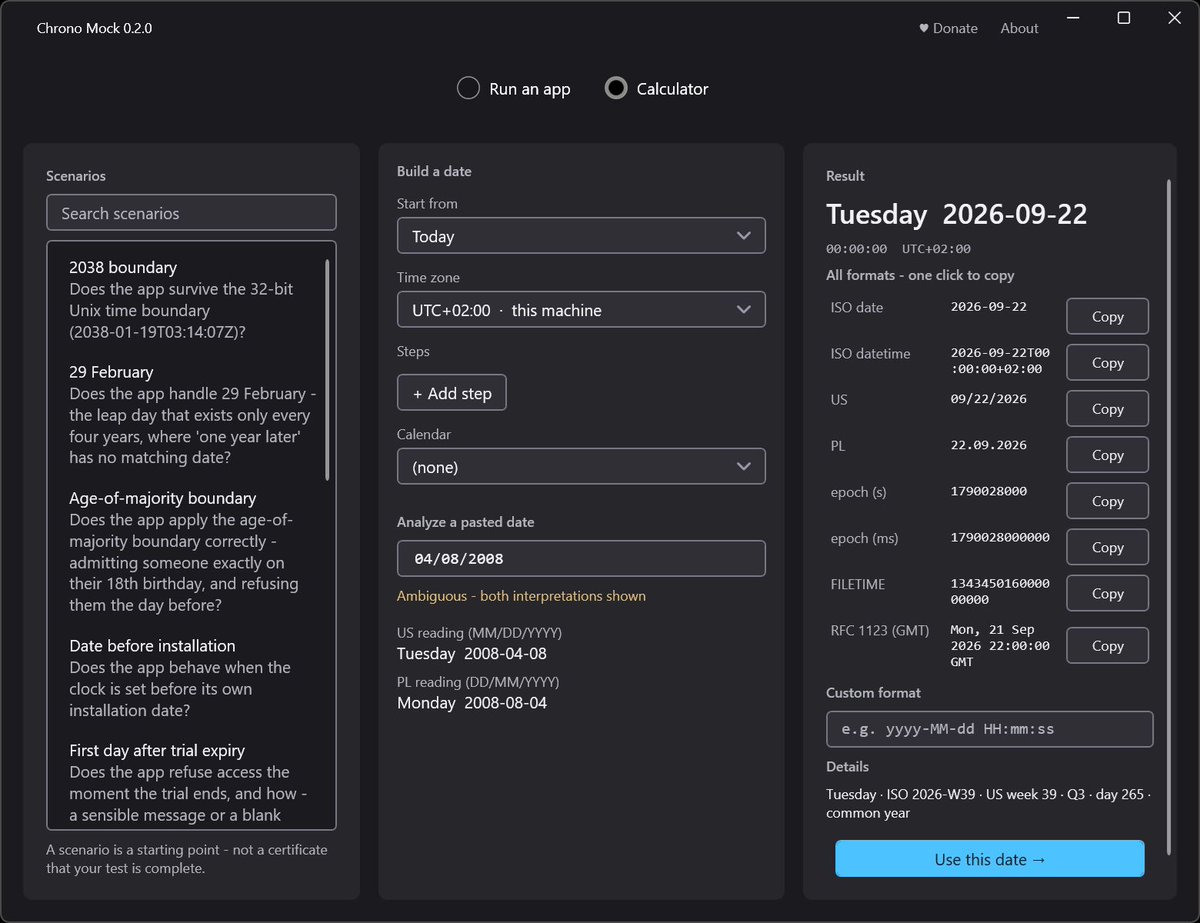
Task: Minimize the Chrono Mock window
Action: click(x=1073, y=18)
